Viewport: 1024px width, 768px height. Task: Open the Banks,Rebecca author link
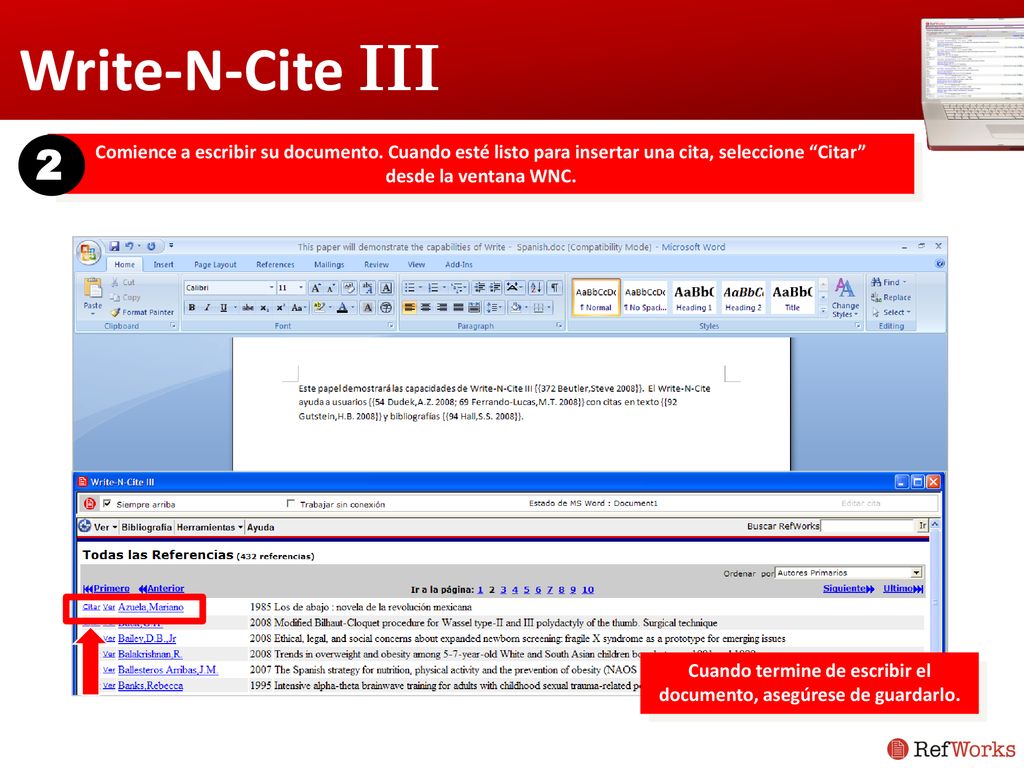(x=150, y=685)
